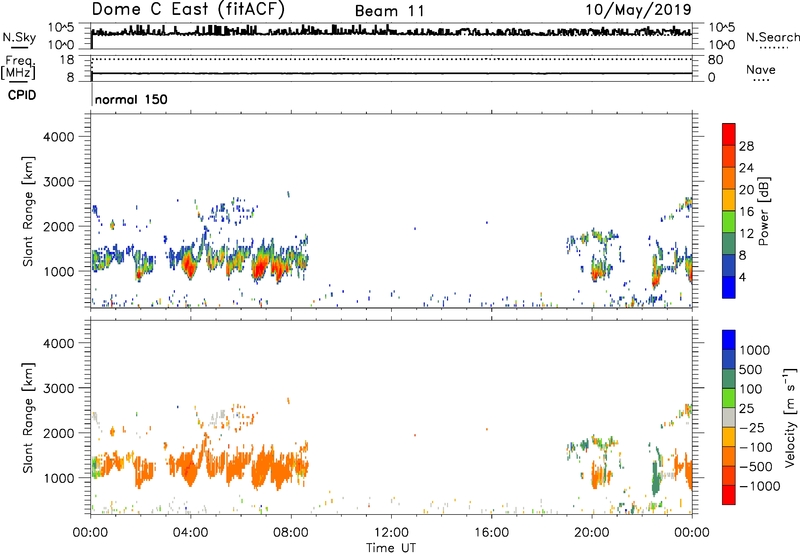Pick the Power colorbar segment between 4 and 8
Screen dimensions: 800x554
point(729,265)
